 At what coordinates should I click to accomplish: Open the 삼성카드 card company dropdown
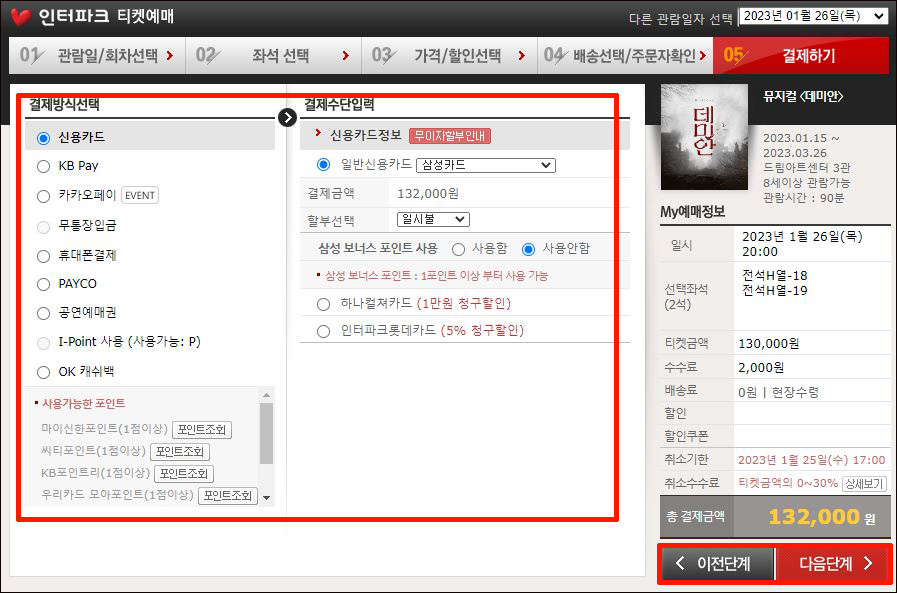pos(486,165)
